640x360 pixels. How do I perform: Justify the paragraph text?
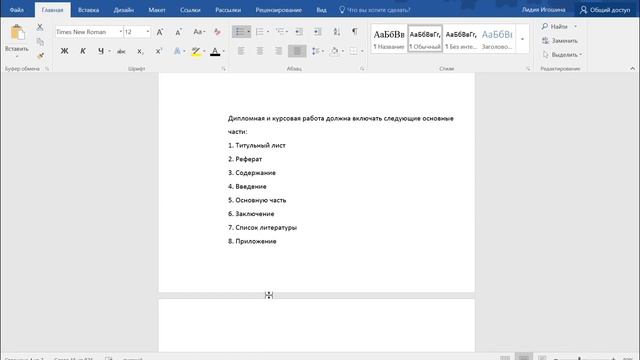click(x=297, y=51)
